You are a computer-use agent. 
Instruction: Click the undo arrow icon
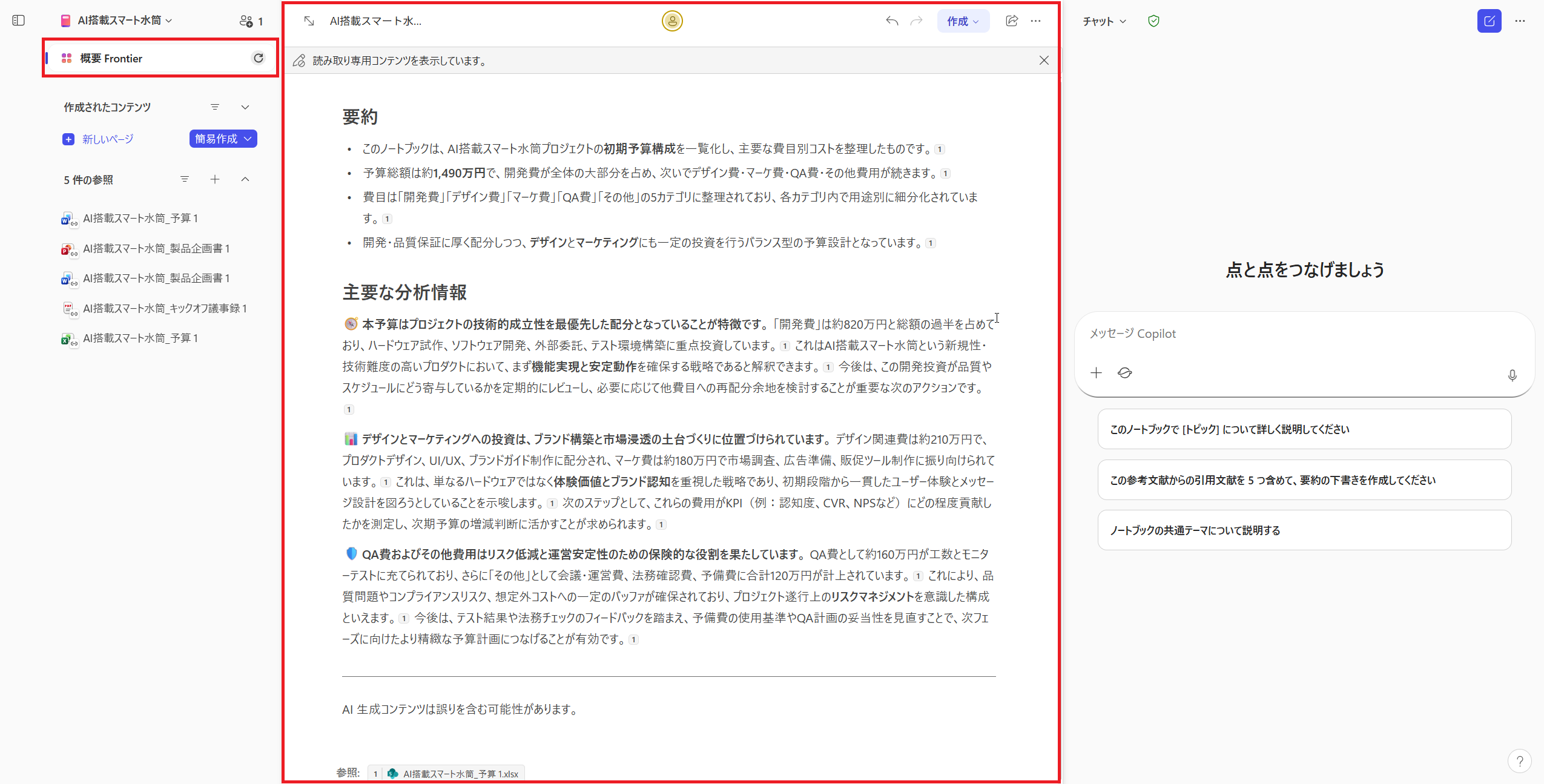click(891, 21)
